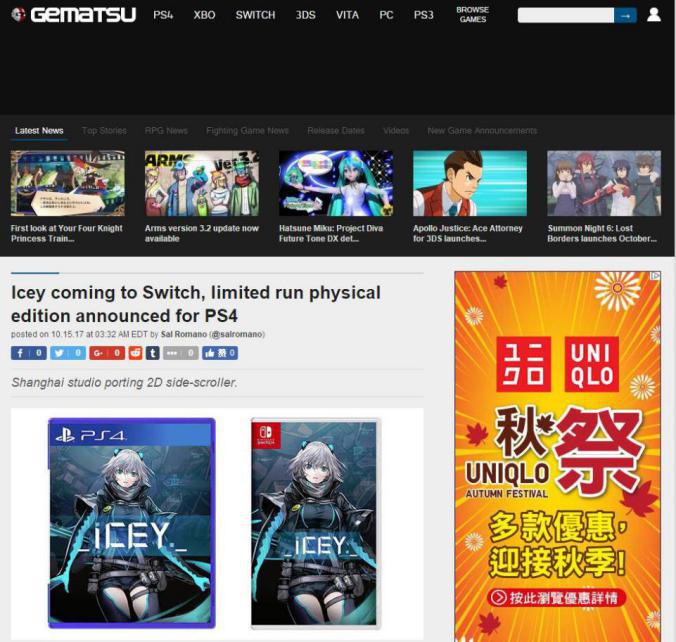Switch to RPG News tab
Viewport: 676px width, 642px height.
tap(166, 131)
